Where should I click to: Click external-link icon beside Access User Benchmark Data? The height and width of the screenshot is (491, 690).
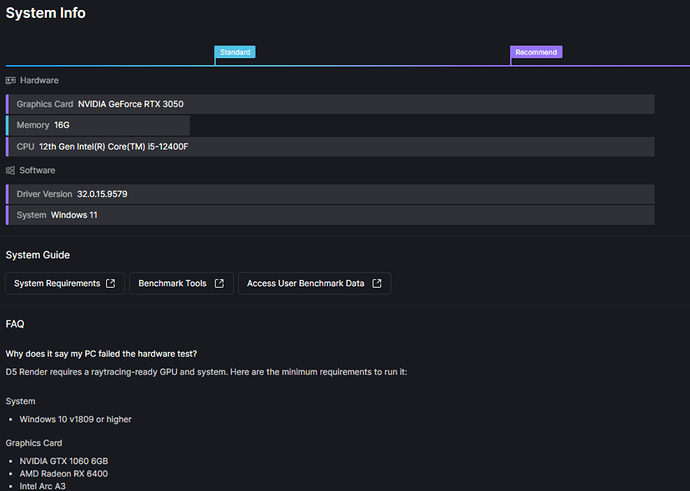[376, 284]
